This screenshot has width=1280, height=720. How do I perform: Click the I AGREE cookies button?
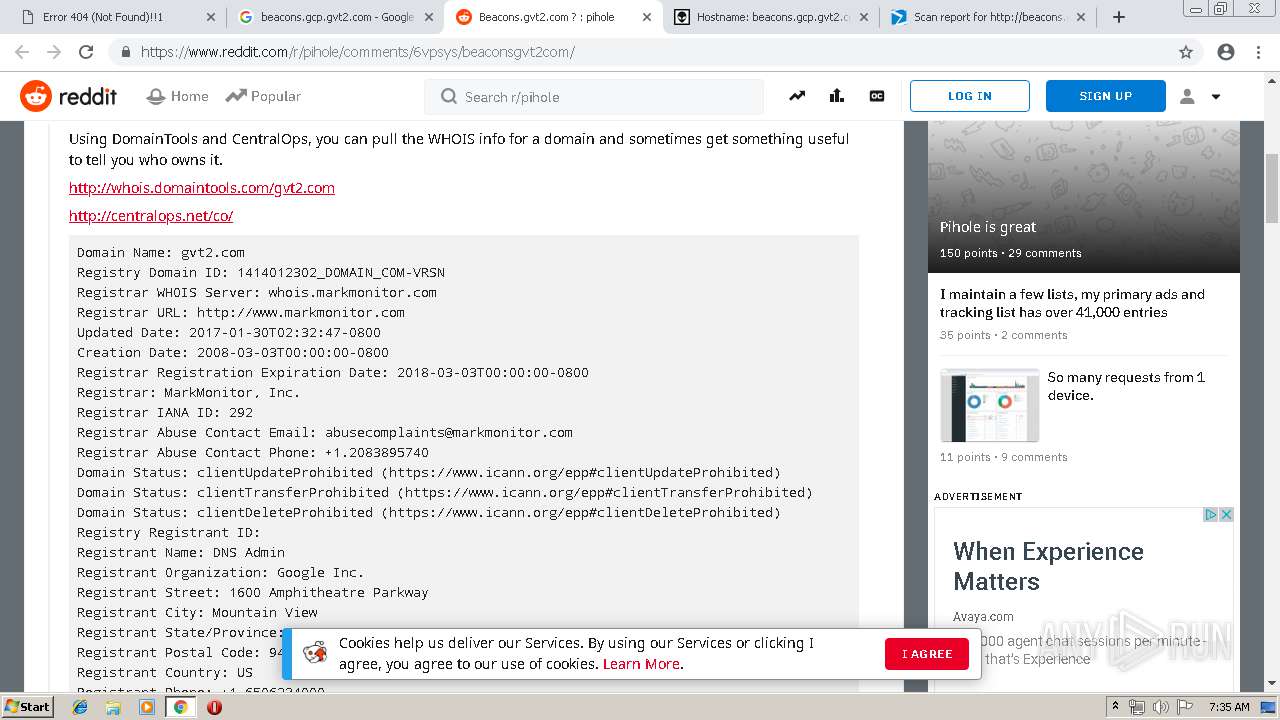926,654
